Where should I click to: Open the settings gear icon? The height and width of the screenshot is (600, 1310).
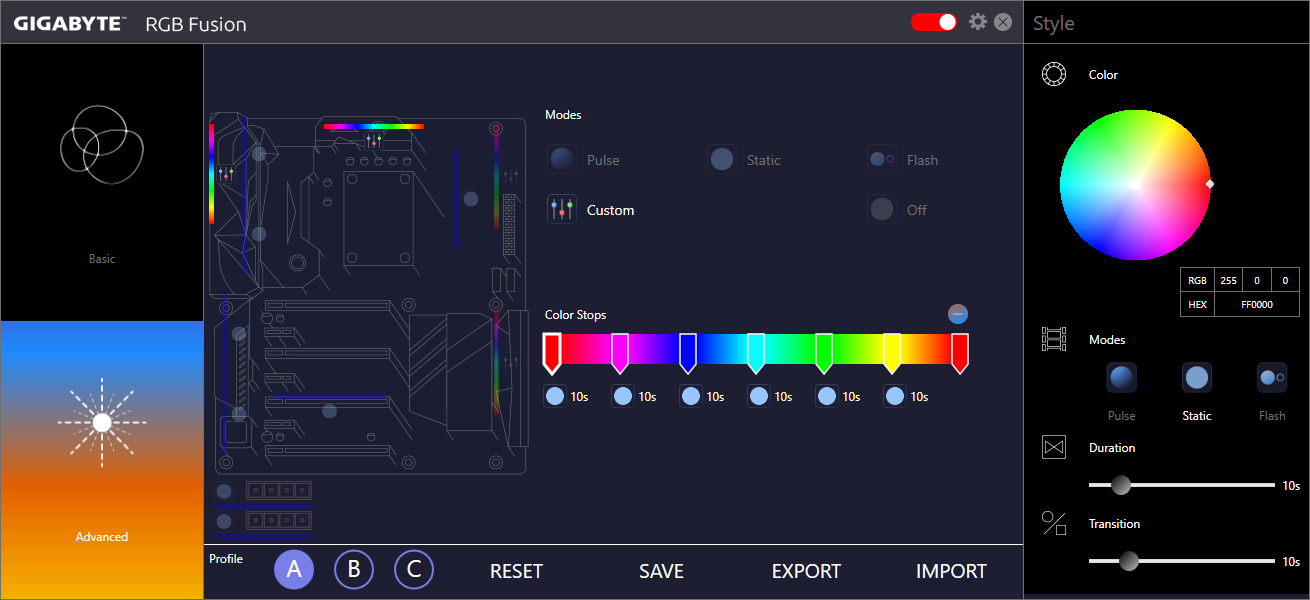pos(978,22)
